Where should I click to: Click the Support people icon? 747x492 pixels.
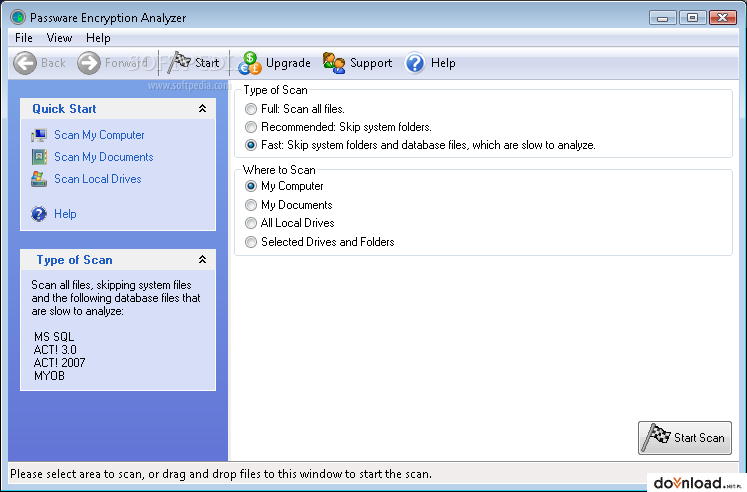[334, 63]
